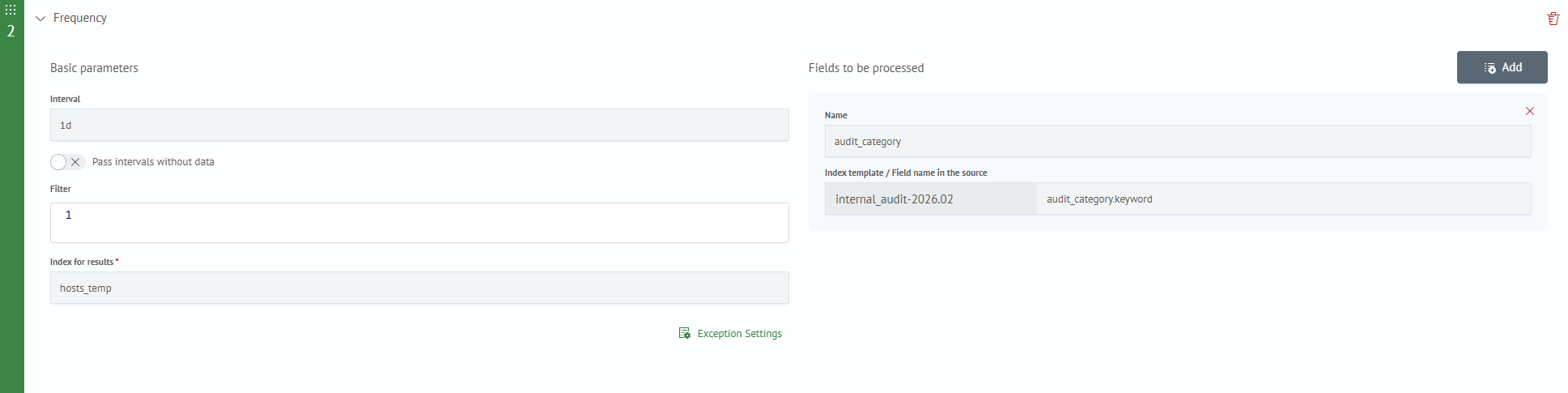Click the Frequency section title
Image resolution: width=1568 pixels, height=393 pixels.
[x=80, y=18]
